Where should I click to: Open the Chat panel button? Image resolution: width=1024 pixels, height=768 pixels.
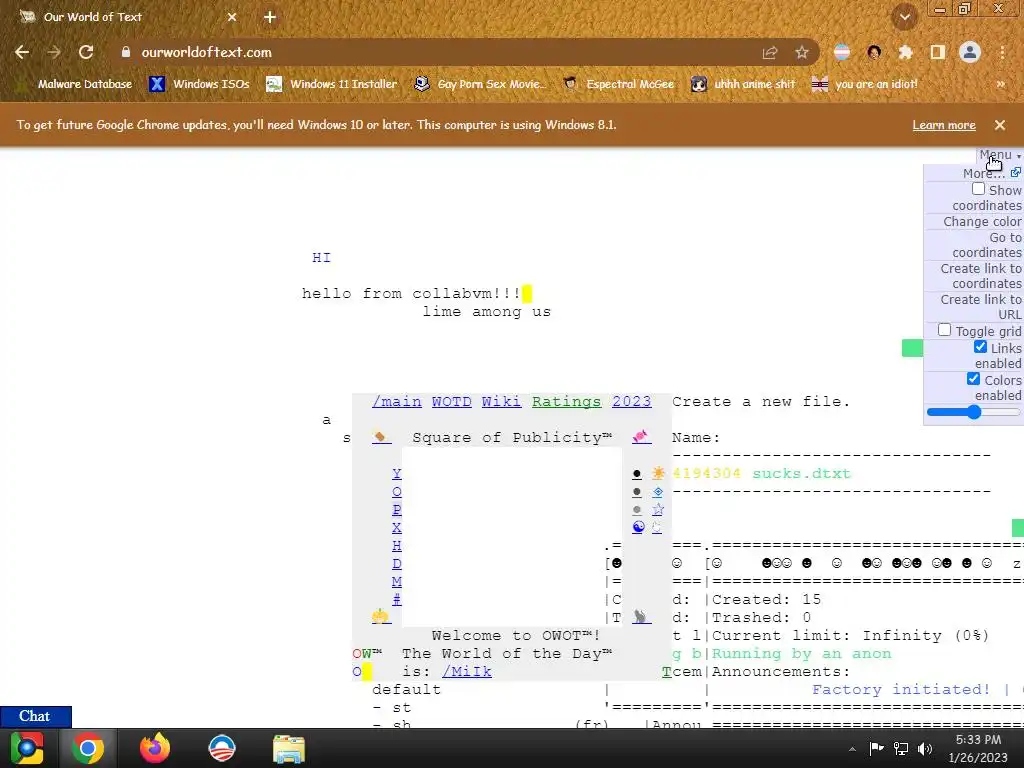35,716
